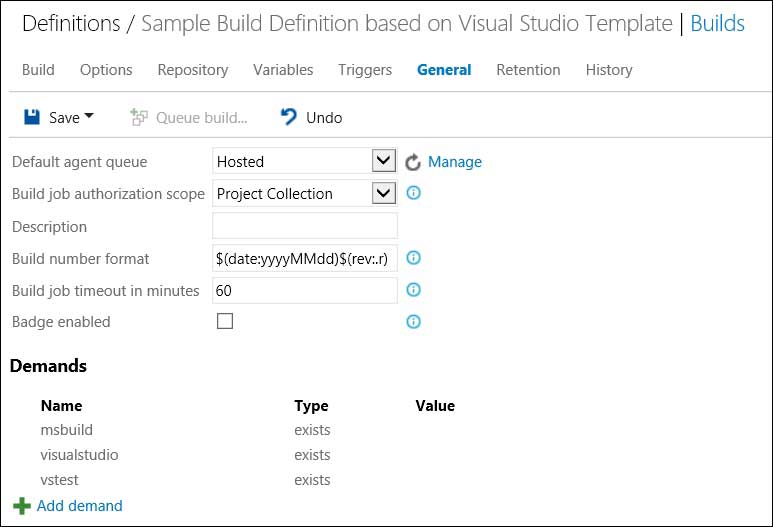Screen dimensions: 773x527
Task: Click info icon for Build number format
Action: click(x=413, y=258)
